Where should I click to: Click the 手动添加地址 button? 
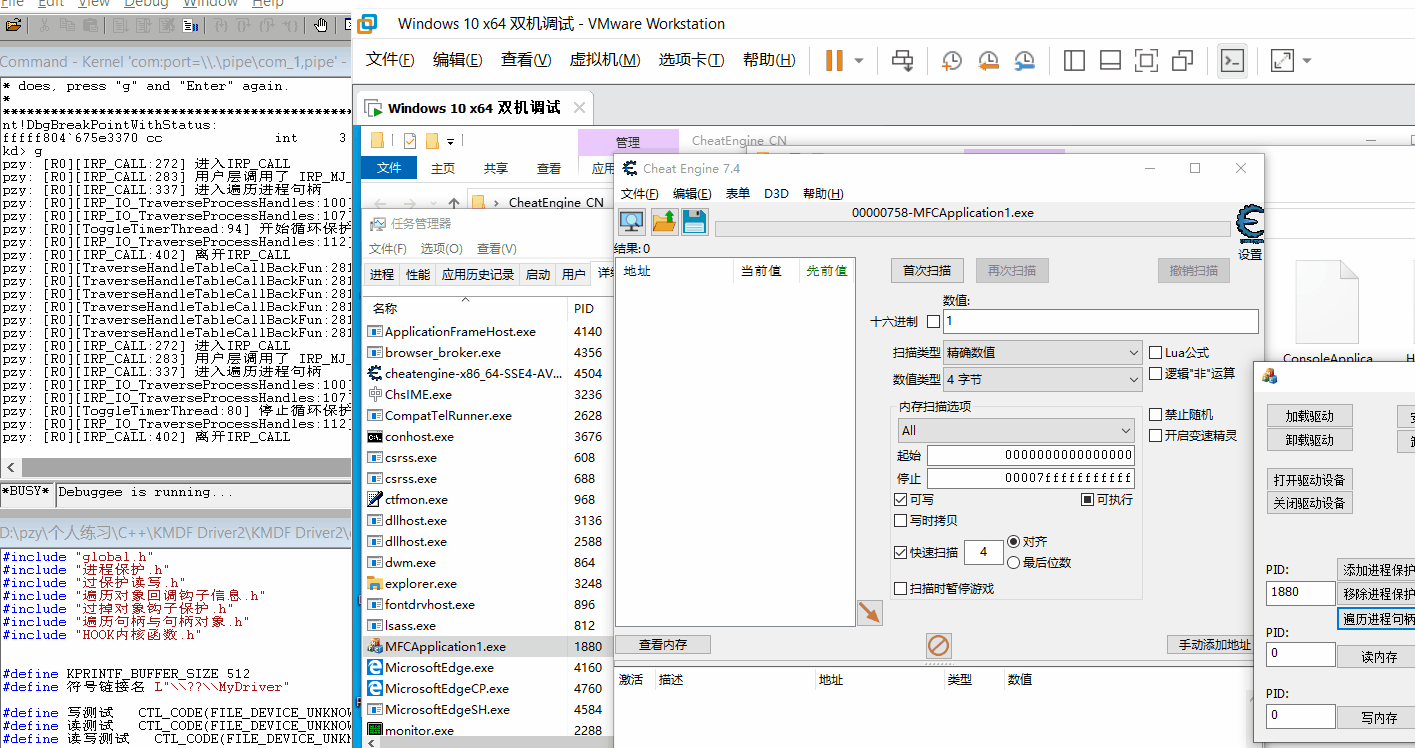[x=1210, y=645]
